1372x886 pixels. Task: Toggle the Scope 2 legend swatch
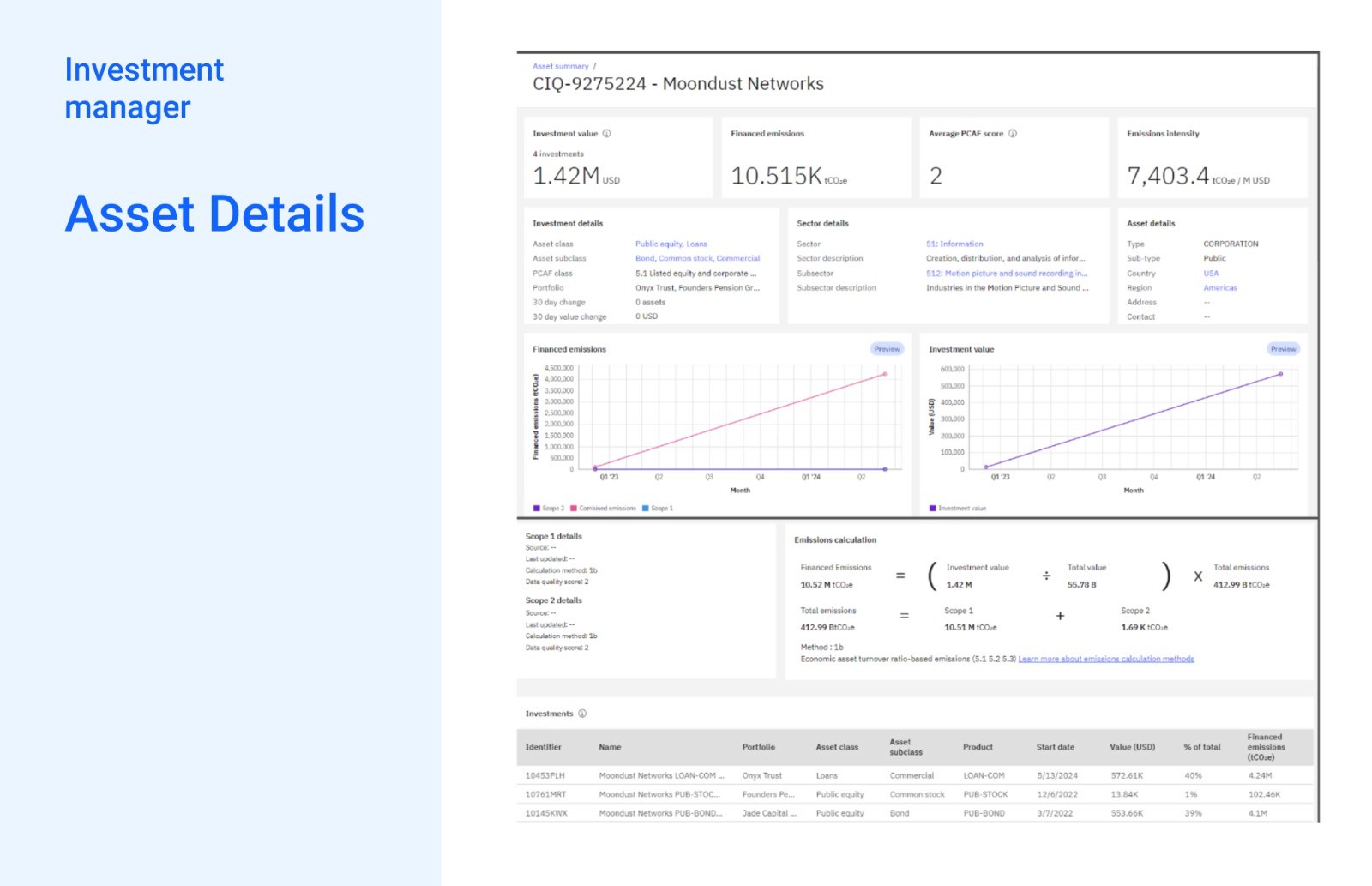click(537, 509)
